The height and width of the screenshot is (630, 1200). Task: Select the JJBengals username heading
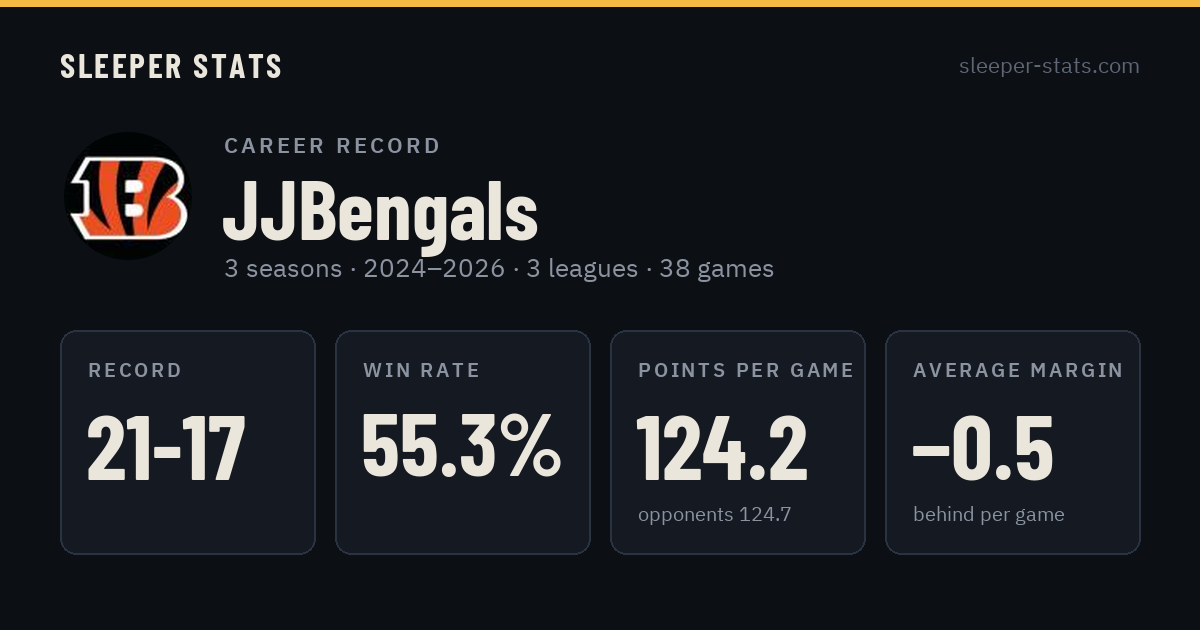380,211
